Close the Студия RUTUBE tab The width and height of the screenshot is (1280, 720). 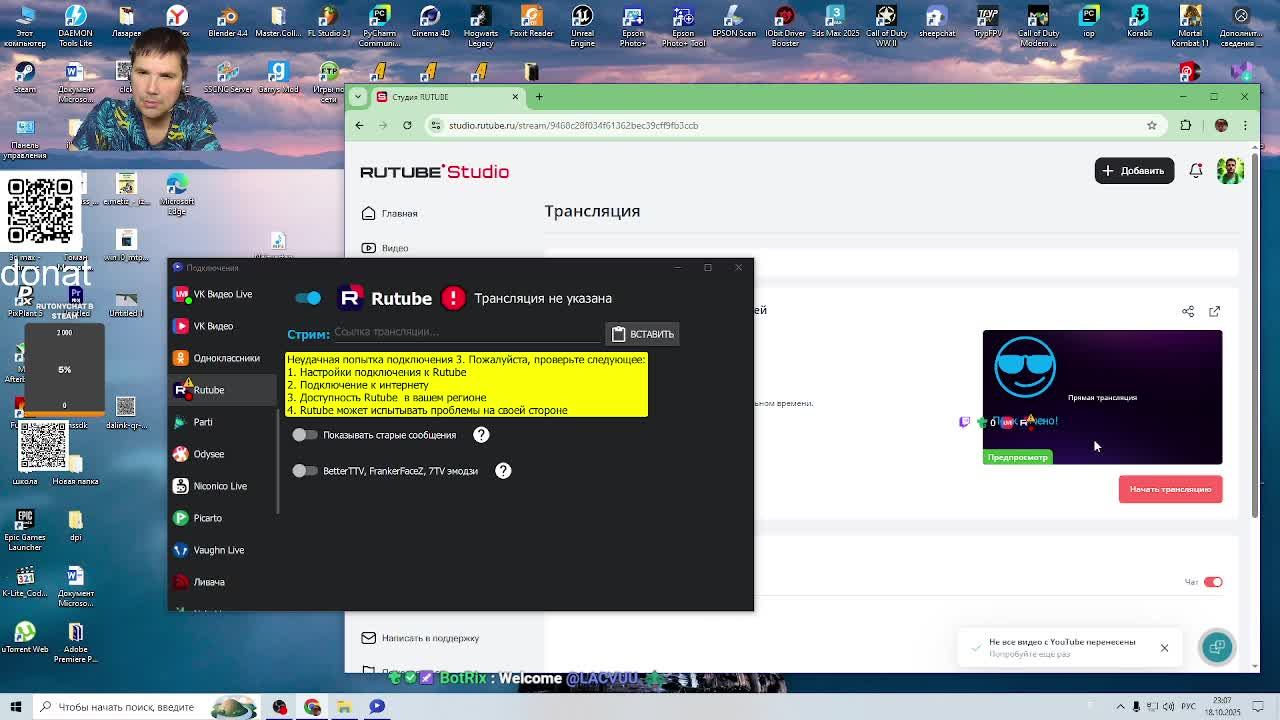(515, 97)
